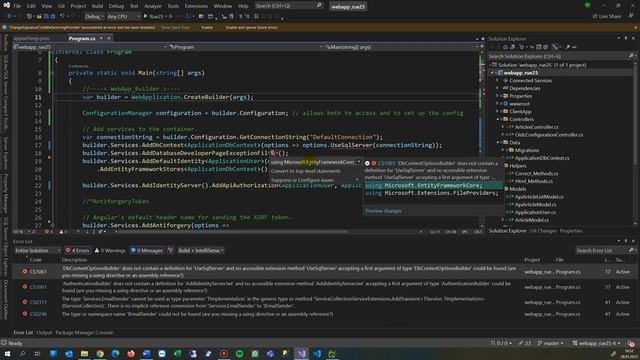
Task: Select Suppress or Configure issues quick action
Action: coord(316,180)
